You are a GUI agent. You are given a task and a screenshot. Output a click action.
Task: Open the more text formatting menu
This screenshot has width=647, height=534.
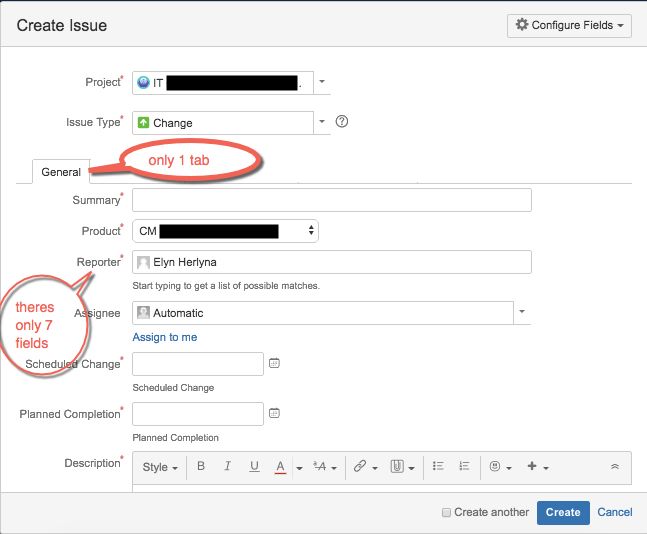click(x=325, y=467)
